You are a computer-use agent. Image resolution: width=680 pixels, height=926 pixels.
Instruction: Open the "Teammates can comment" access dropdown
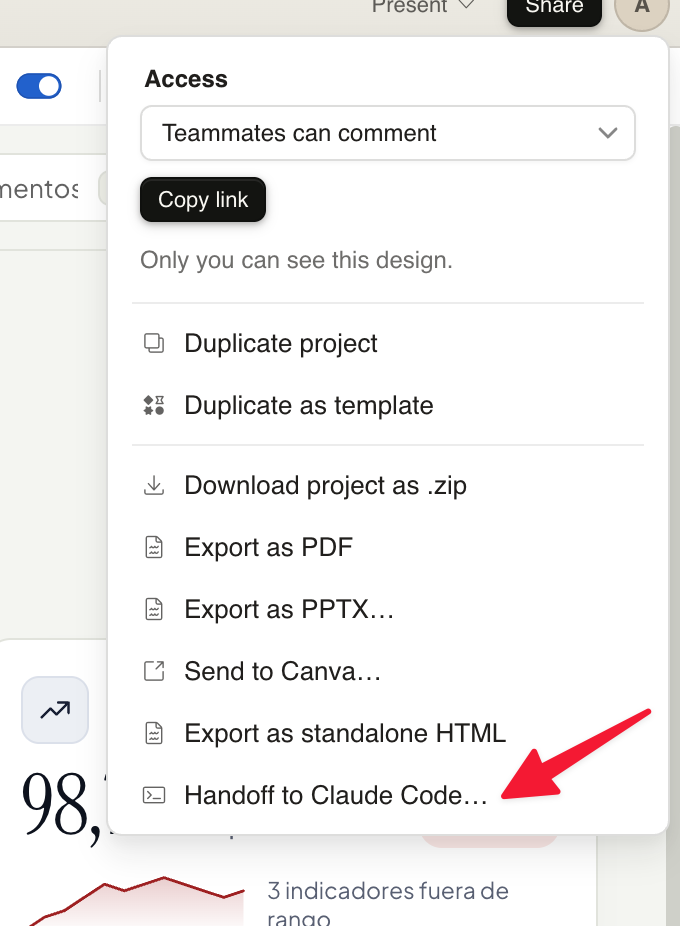pyautogui.click(x=388, y=133)
